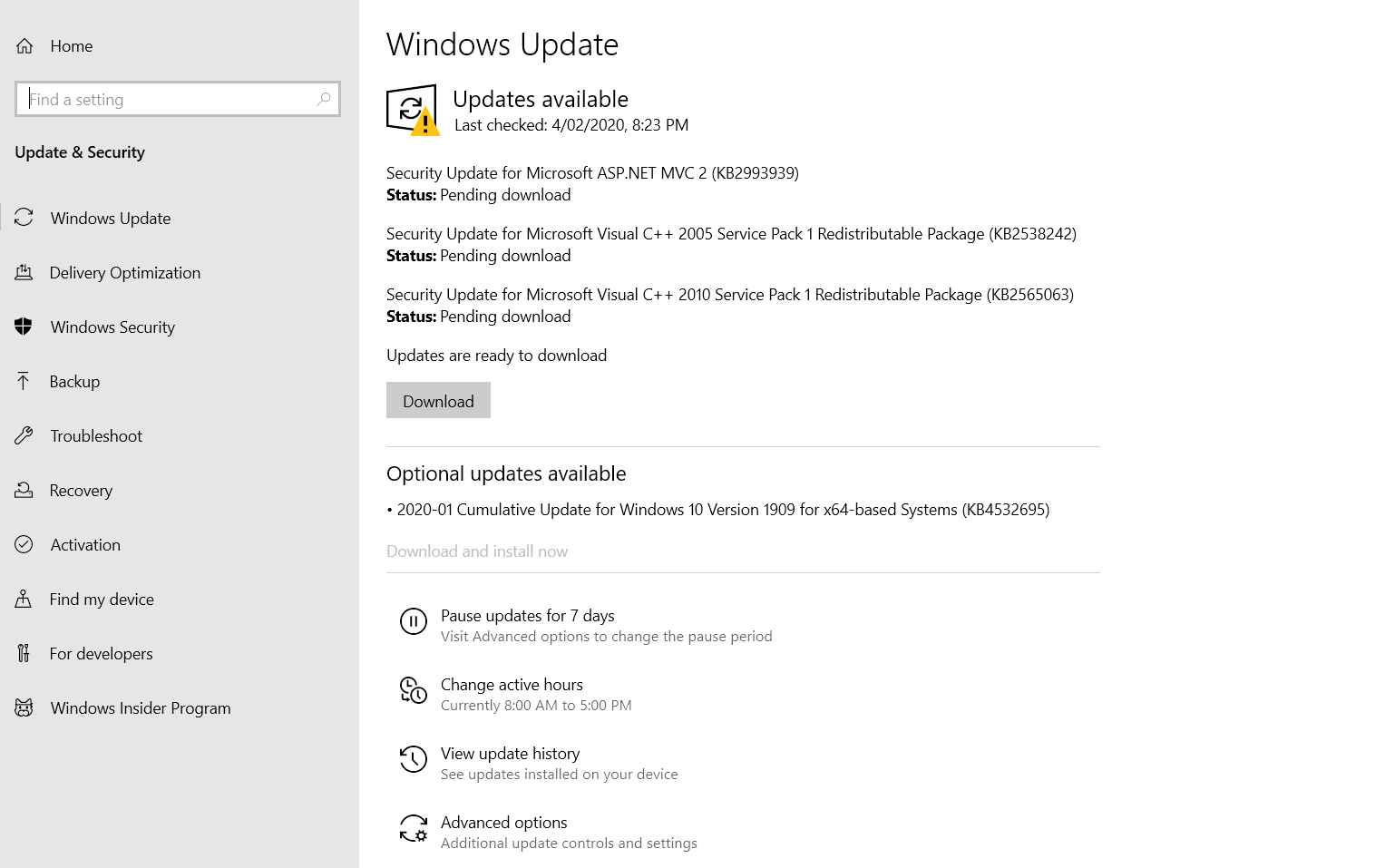Screen dimensions: 1385x868
Task: Click the Windows Security shield icon
Action: click(24, 327)
